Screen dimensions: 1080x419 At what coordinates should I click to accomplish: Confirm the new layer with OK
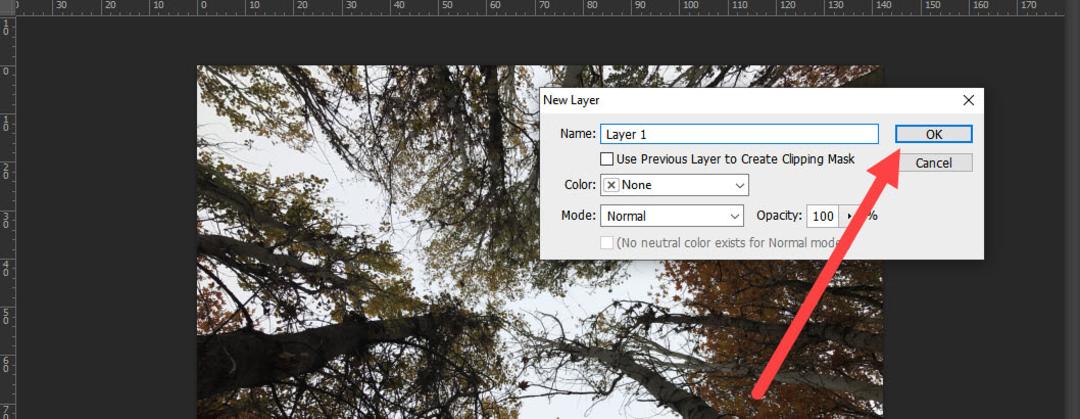click(933, 134)
